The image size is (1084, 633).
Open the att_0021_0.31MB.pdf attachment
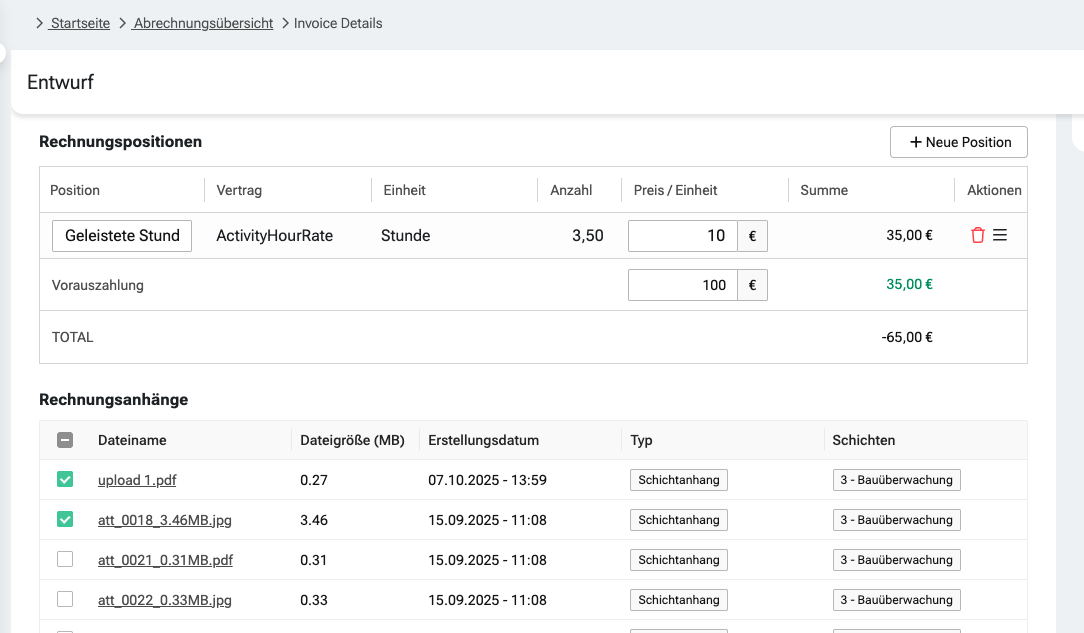(x=165, y=560)
